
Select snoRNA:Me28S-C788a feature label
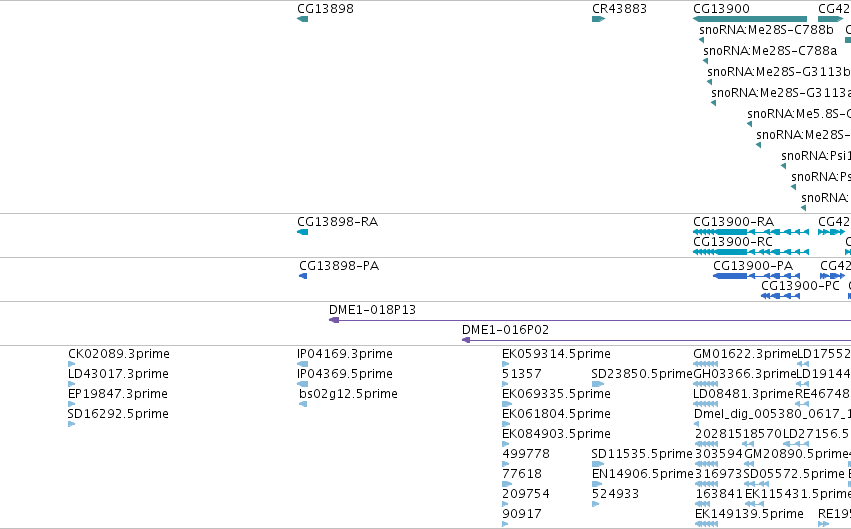[770, 51]
